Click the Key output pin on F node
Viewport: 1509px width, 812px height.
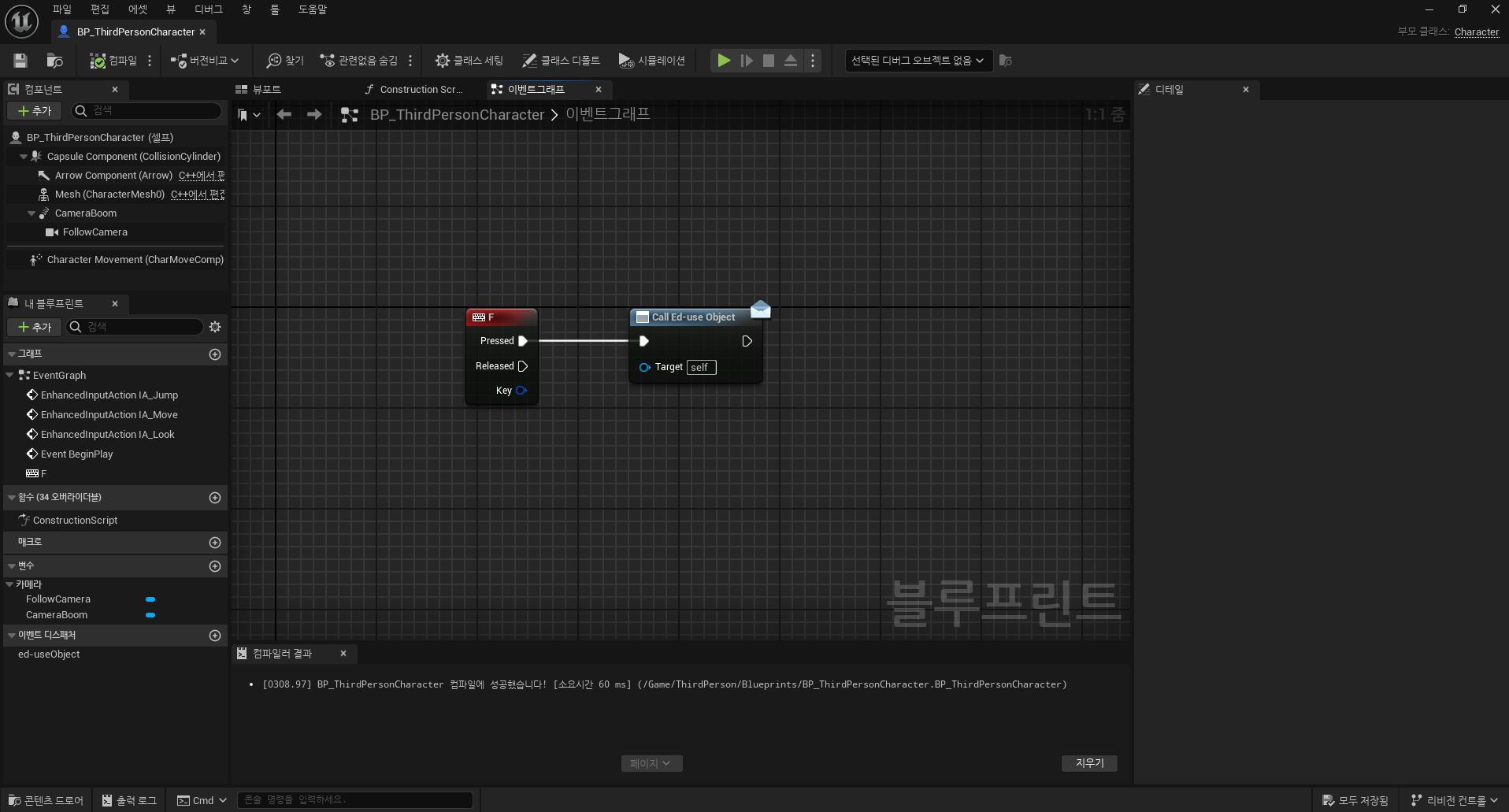(521, 391)
